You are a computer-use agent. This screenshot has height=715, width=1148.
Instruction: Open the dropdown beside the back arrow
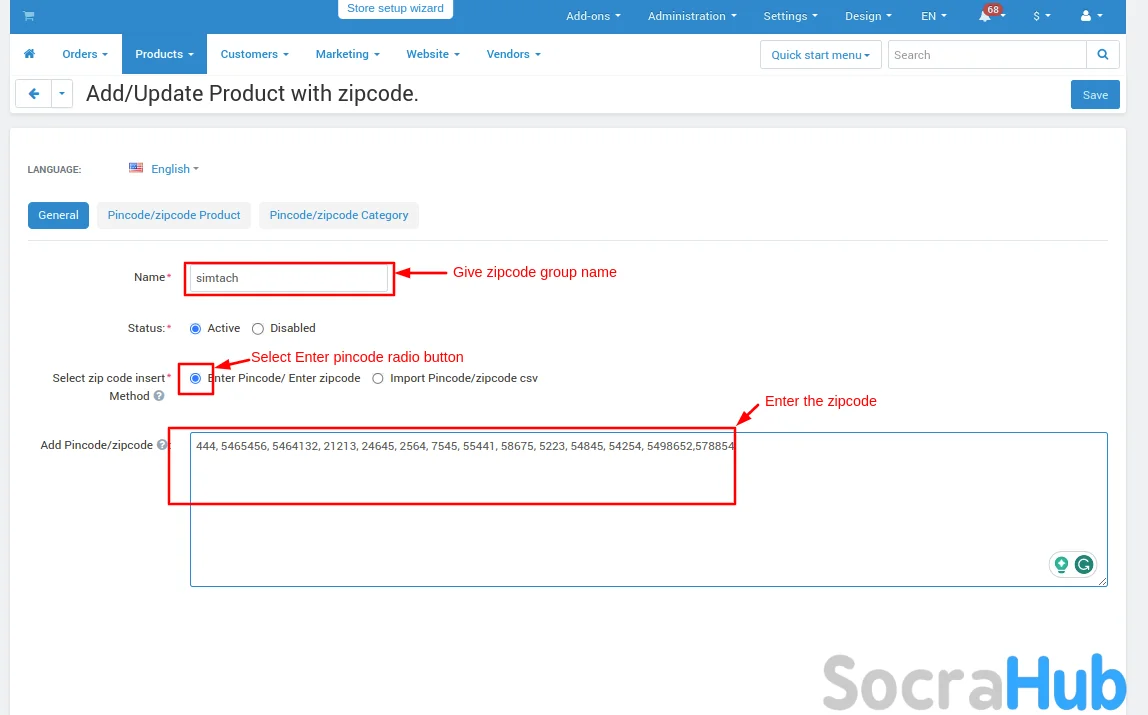[x=62, y=94]
